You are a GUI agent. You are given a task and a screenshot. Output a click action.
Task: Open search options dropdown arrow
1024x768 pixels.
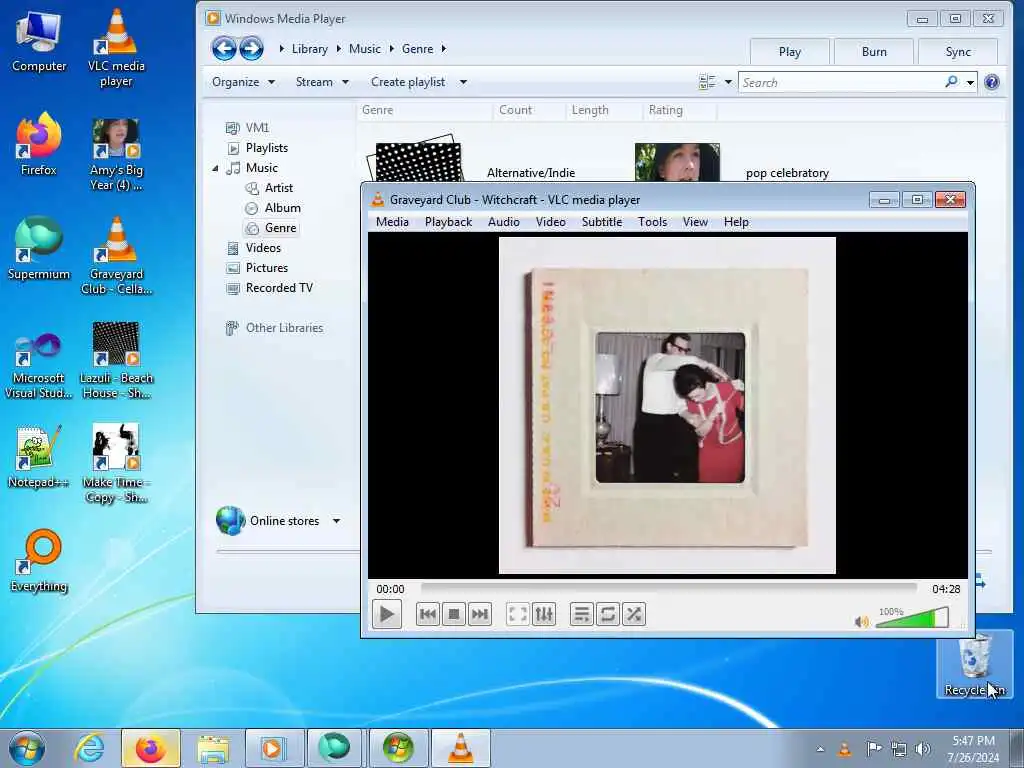(x=970, y=82)
